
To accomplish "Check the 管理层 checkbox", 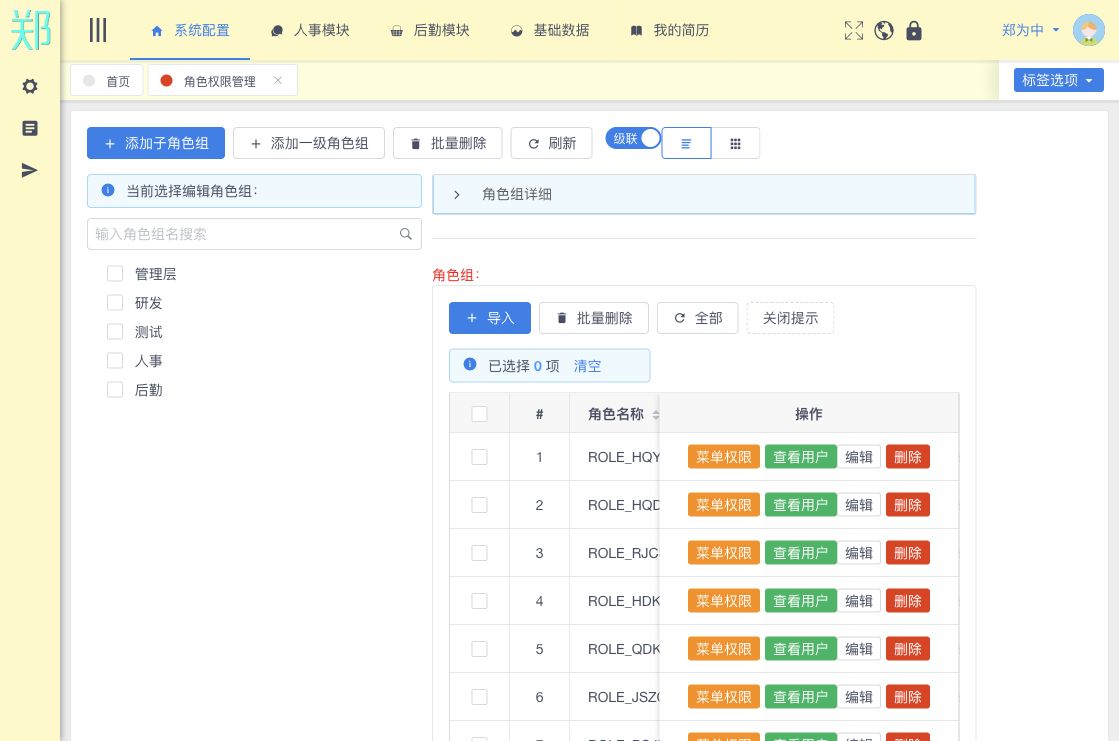I will point(115,273).
